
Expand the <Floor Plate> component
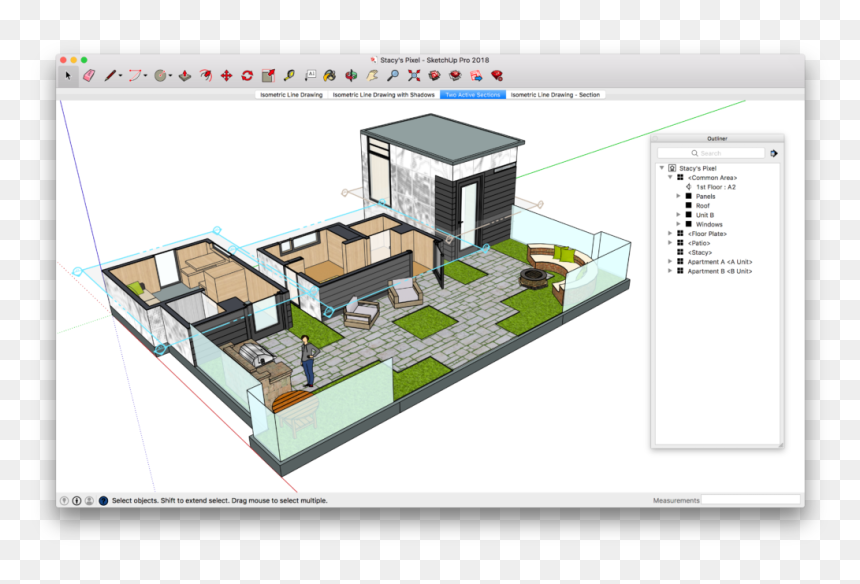[670, 233]
